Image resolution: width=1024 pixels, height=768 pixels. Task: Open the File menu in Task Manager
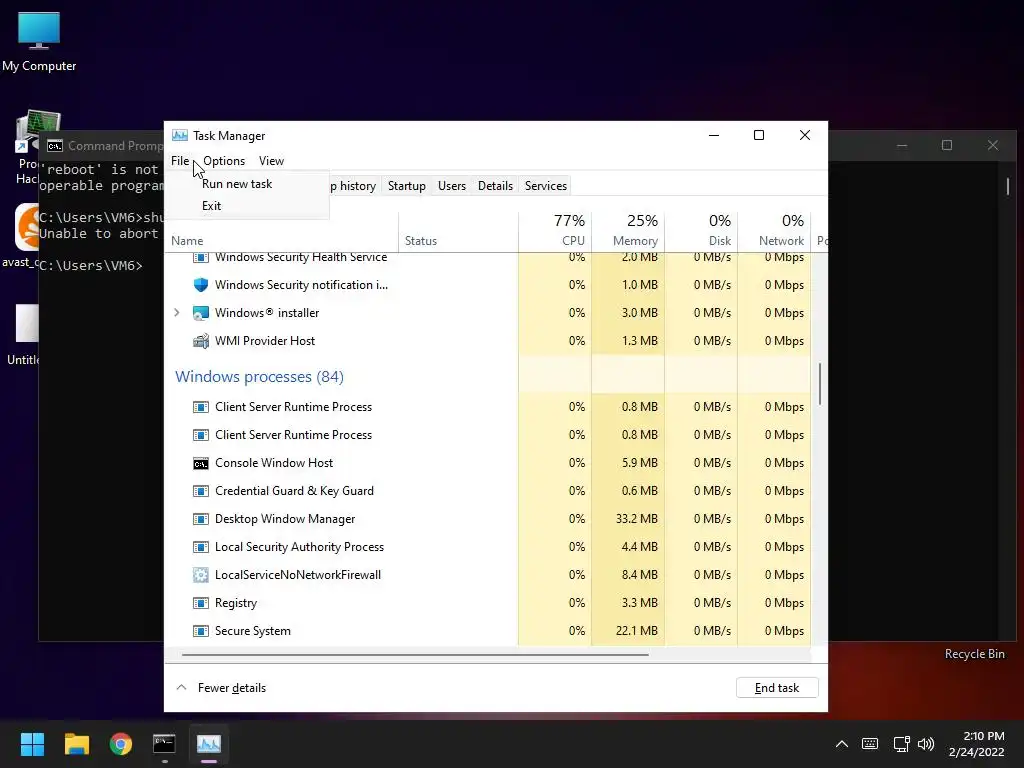click(180, 161)
